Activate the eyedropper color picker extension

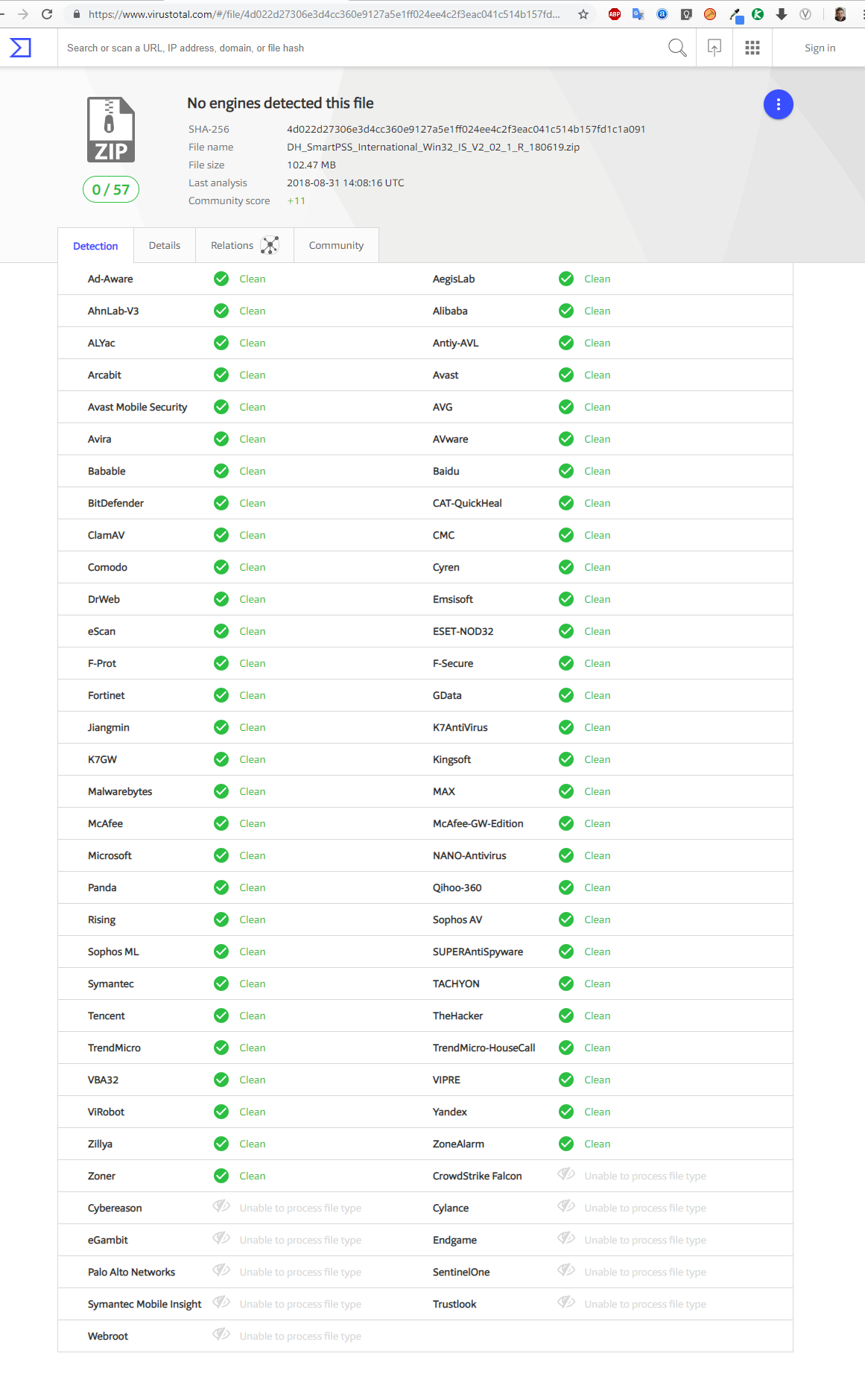735,14
